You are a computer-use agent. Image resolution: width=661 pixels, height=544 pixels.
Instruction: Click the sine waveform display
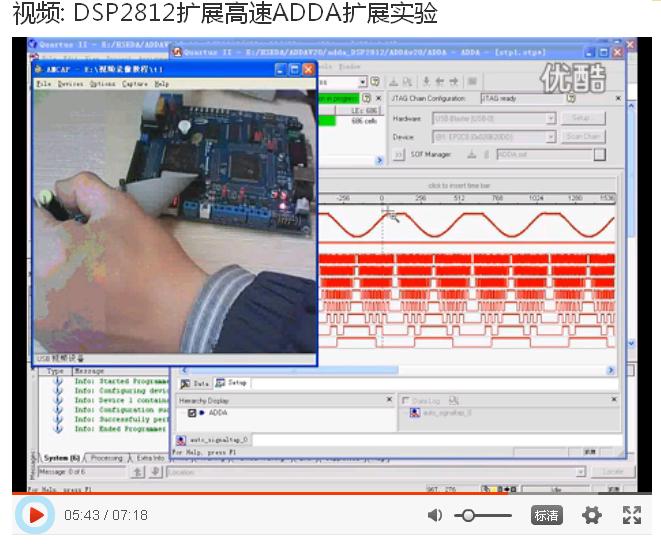(467, 225)
